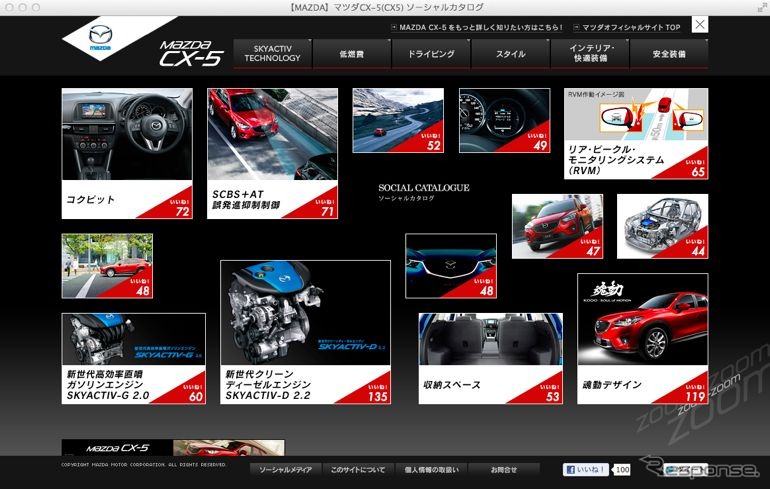Select the 安全装備 tab
The width and height of the screenshot is (770, 489).
(669, 54)
